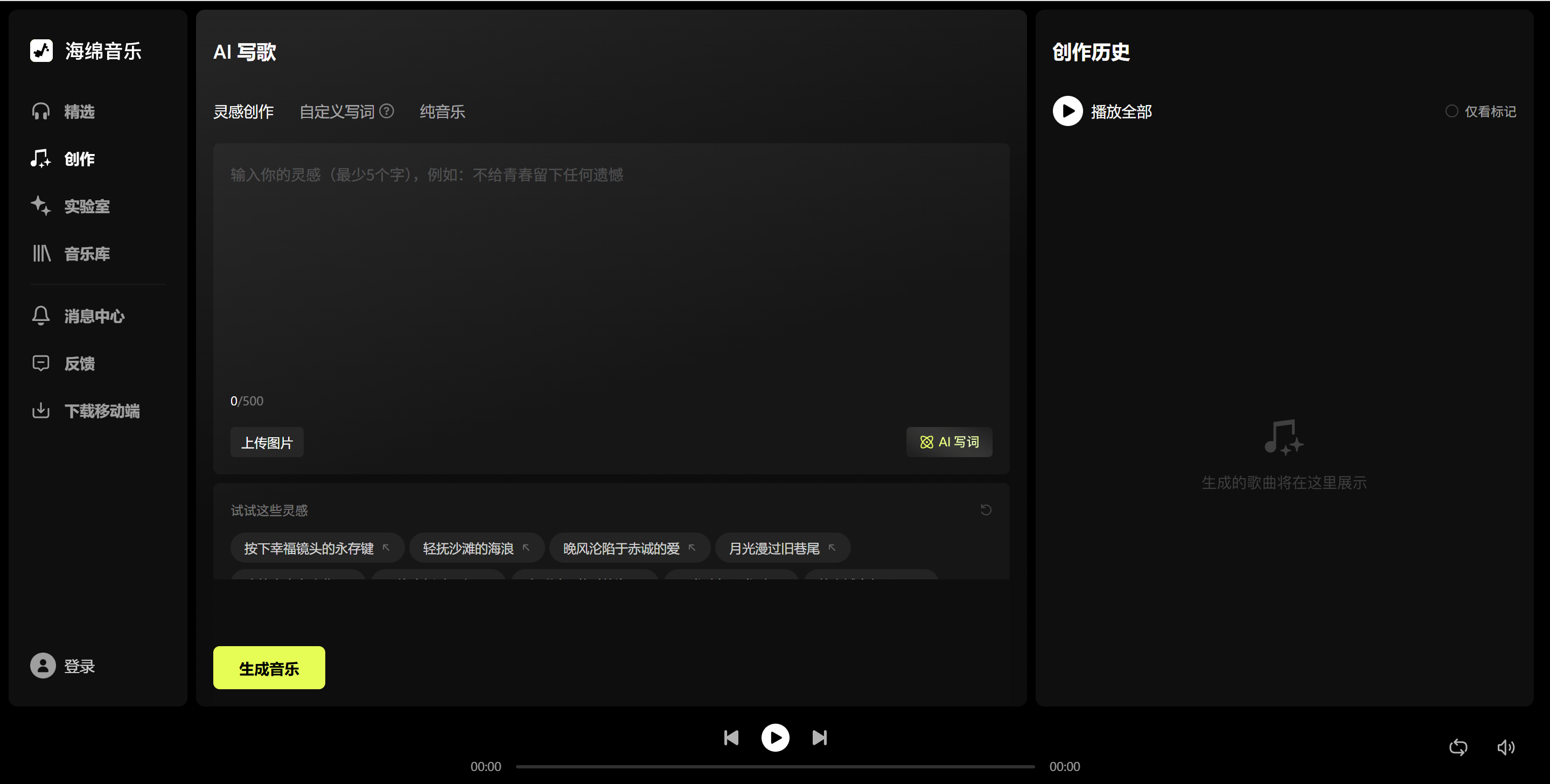
Task: Open the 实验室 lab section
Action: click(x=87, y=206)
